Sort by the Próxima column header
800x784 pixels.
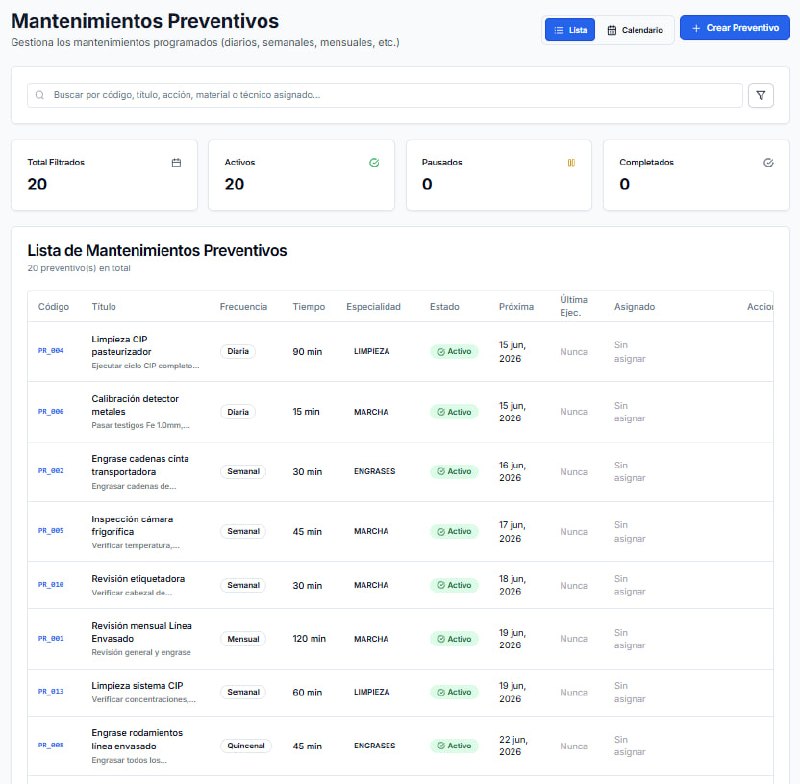coord(516,307)
